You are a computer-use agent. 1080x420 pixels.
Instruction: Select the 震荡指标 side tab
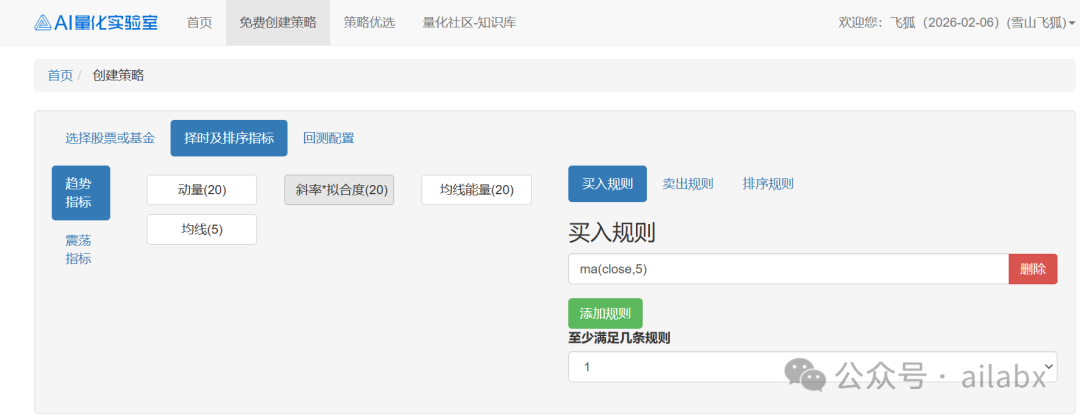tap(78, 249)
